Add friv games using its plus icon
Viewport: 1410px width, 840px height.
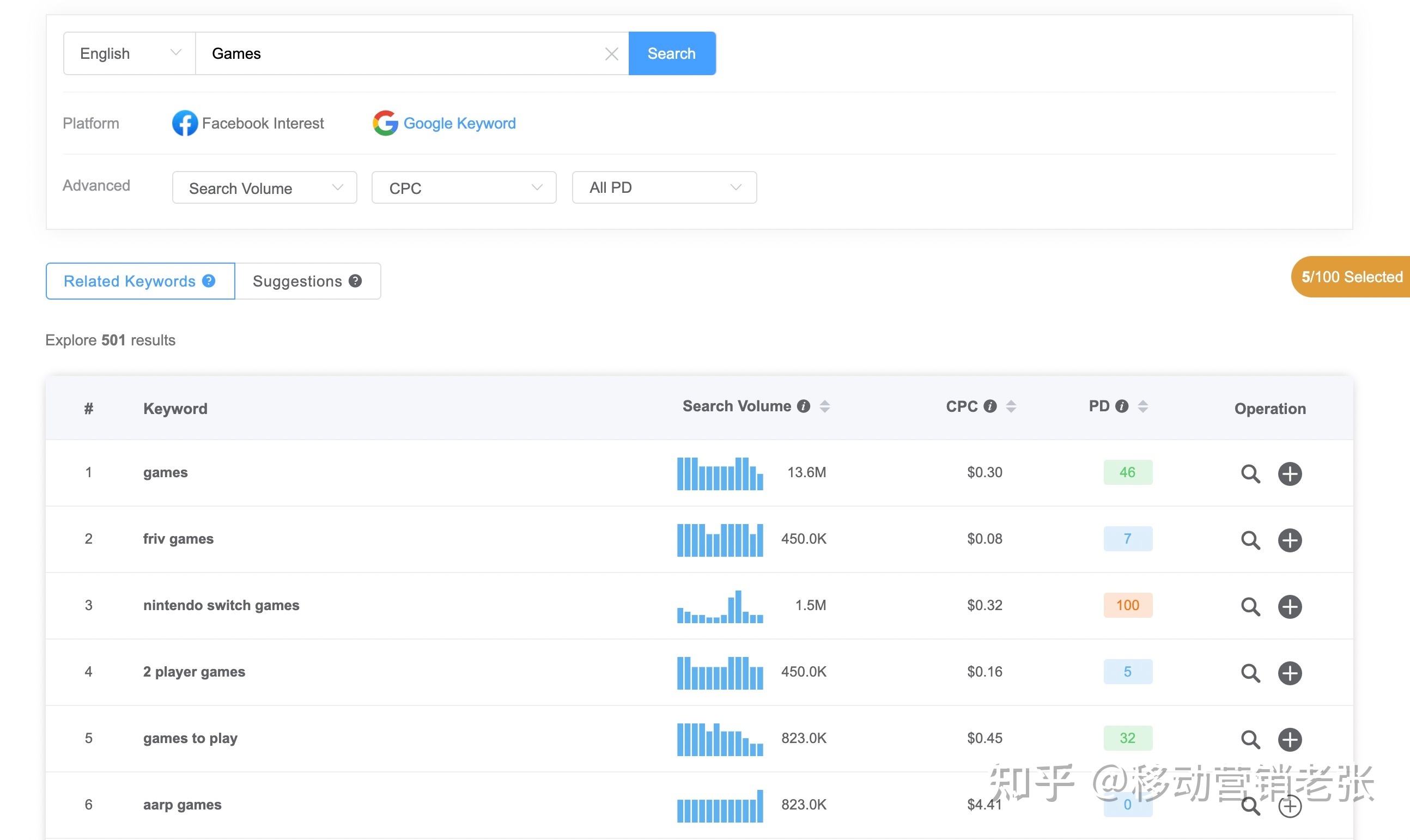pos(1290,540)
